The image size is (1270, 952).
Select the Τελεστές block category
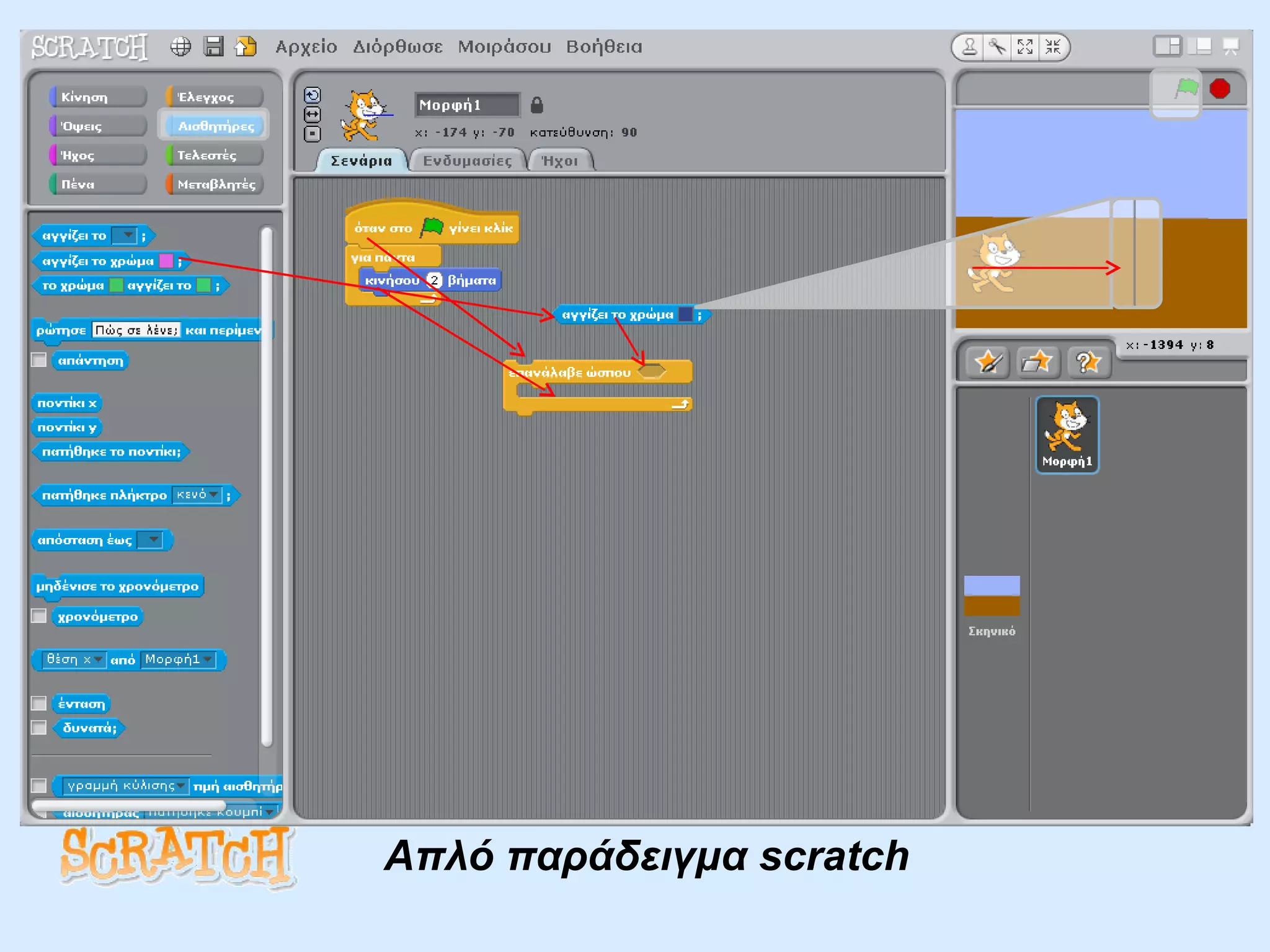tap(215, 155)
